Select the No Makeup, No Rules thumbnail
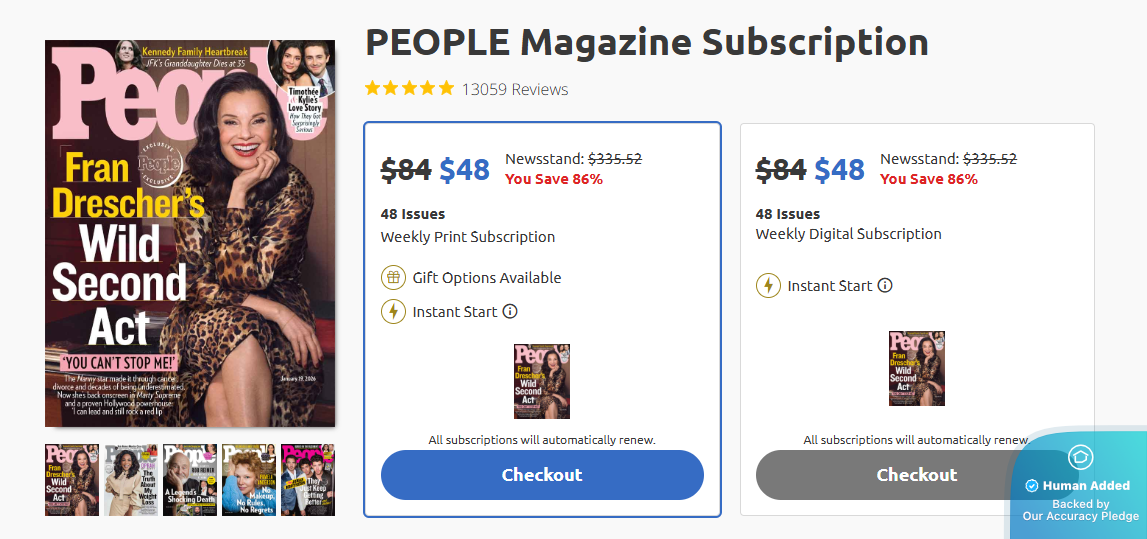 click(249, 480)
